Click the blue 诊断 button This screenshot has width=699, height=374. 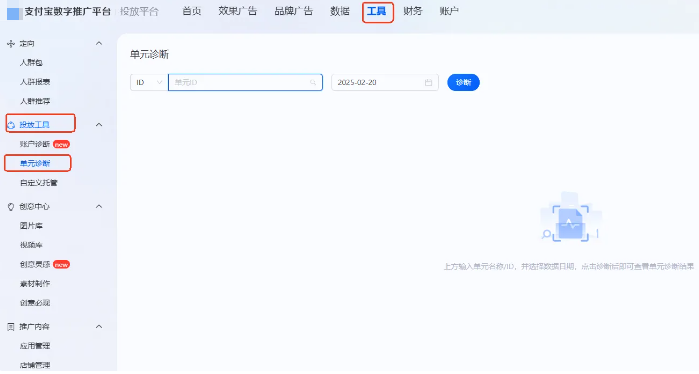[463, 82]
